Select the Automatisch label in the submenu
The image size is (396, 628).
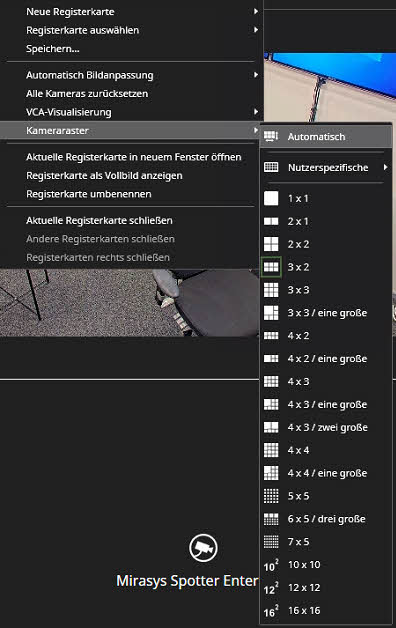click(316, 137)
